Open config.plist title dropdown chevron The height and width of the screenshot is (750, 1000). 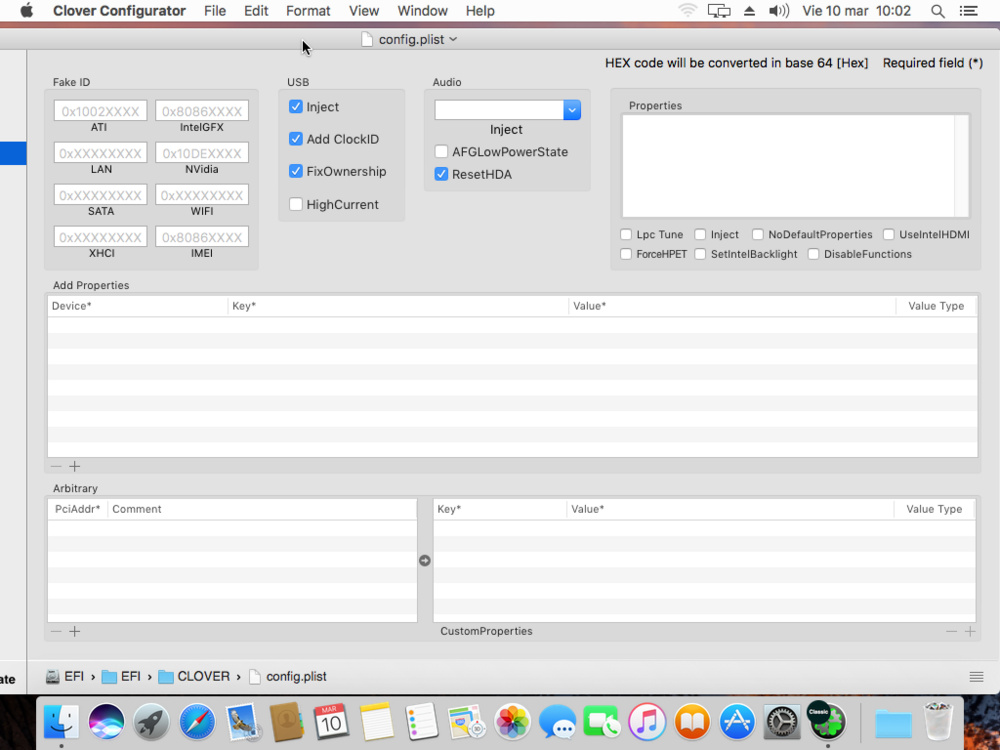point(453,40)
